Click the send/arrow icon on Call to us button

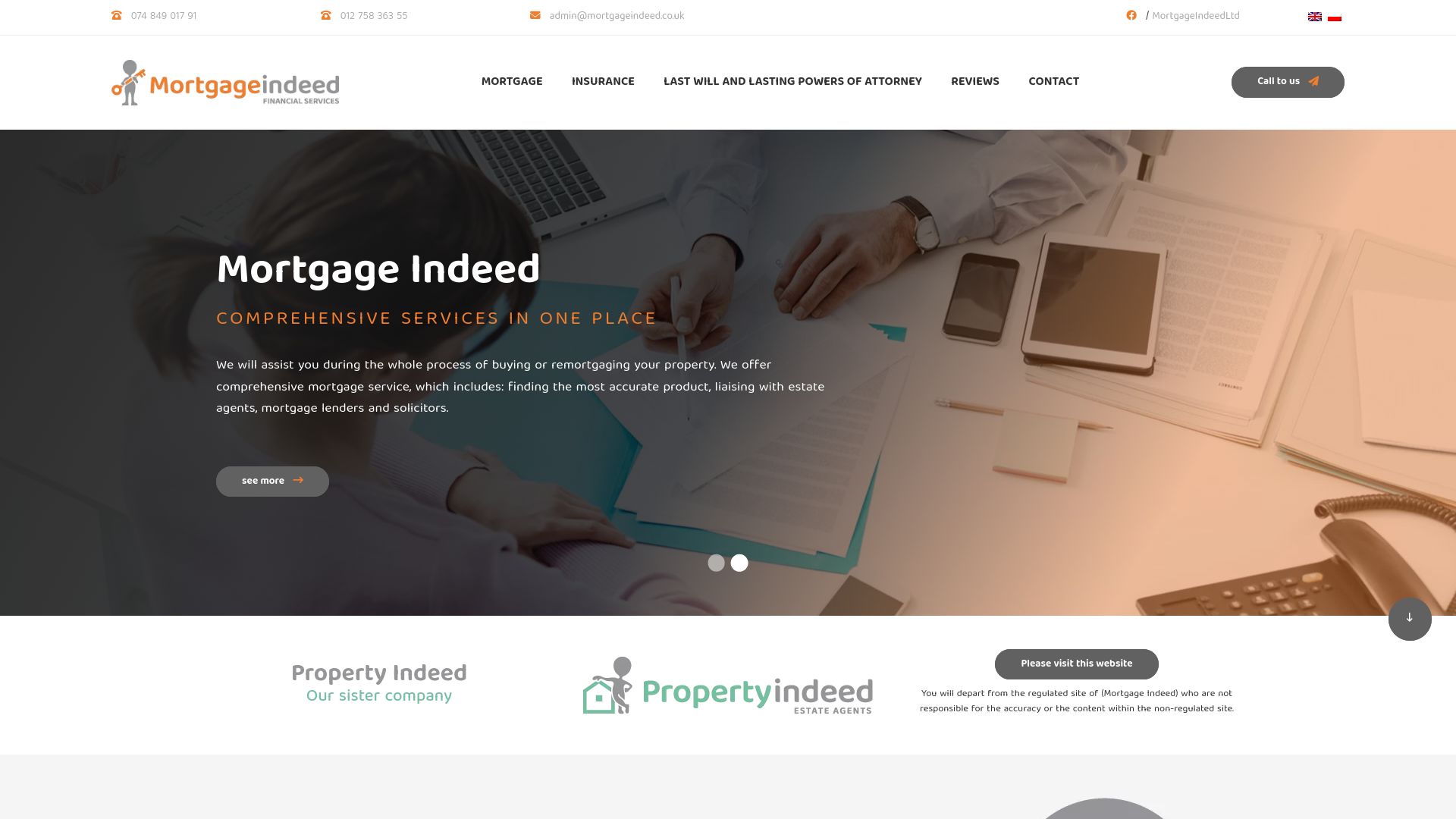coord(1314,81)
